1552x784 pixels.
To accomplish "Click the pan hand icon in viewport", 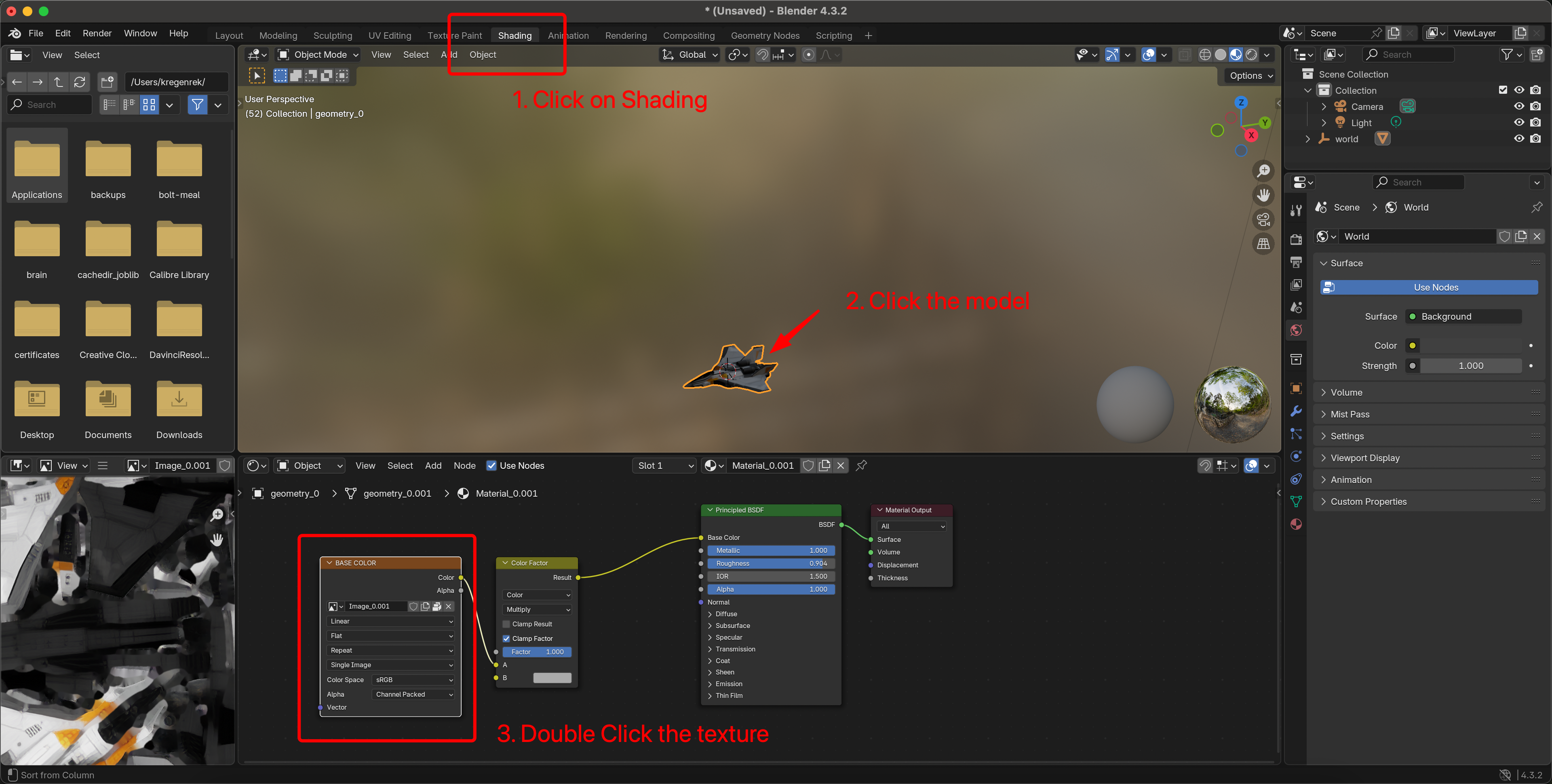I will 1263,195.
